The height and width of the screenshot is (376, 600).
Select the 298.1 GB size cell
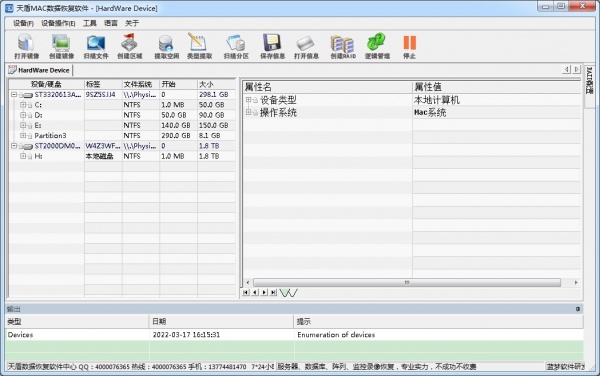pyautogui.click(x=214, y=94)
